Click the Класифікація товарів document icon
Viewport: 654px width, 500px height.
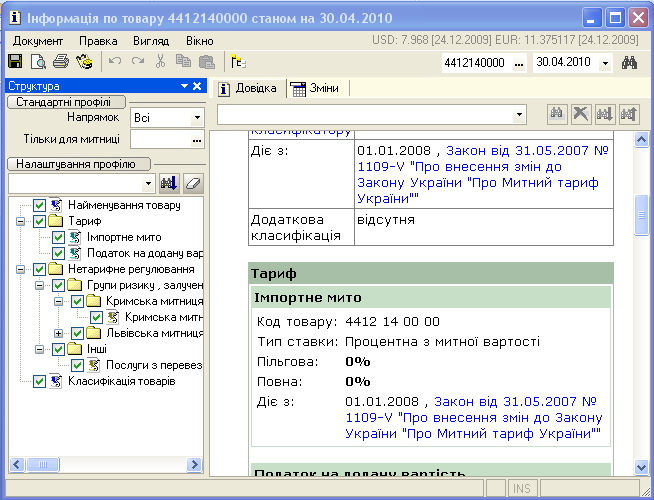pos(56,381)
